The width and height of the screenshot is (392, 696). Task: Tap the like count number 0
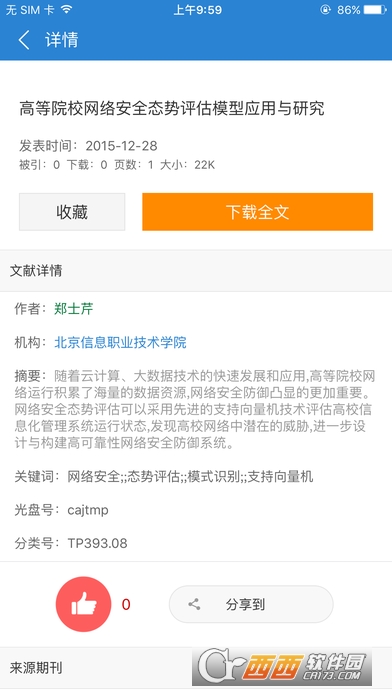point(126,604)
